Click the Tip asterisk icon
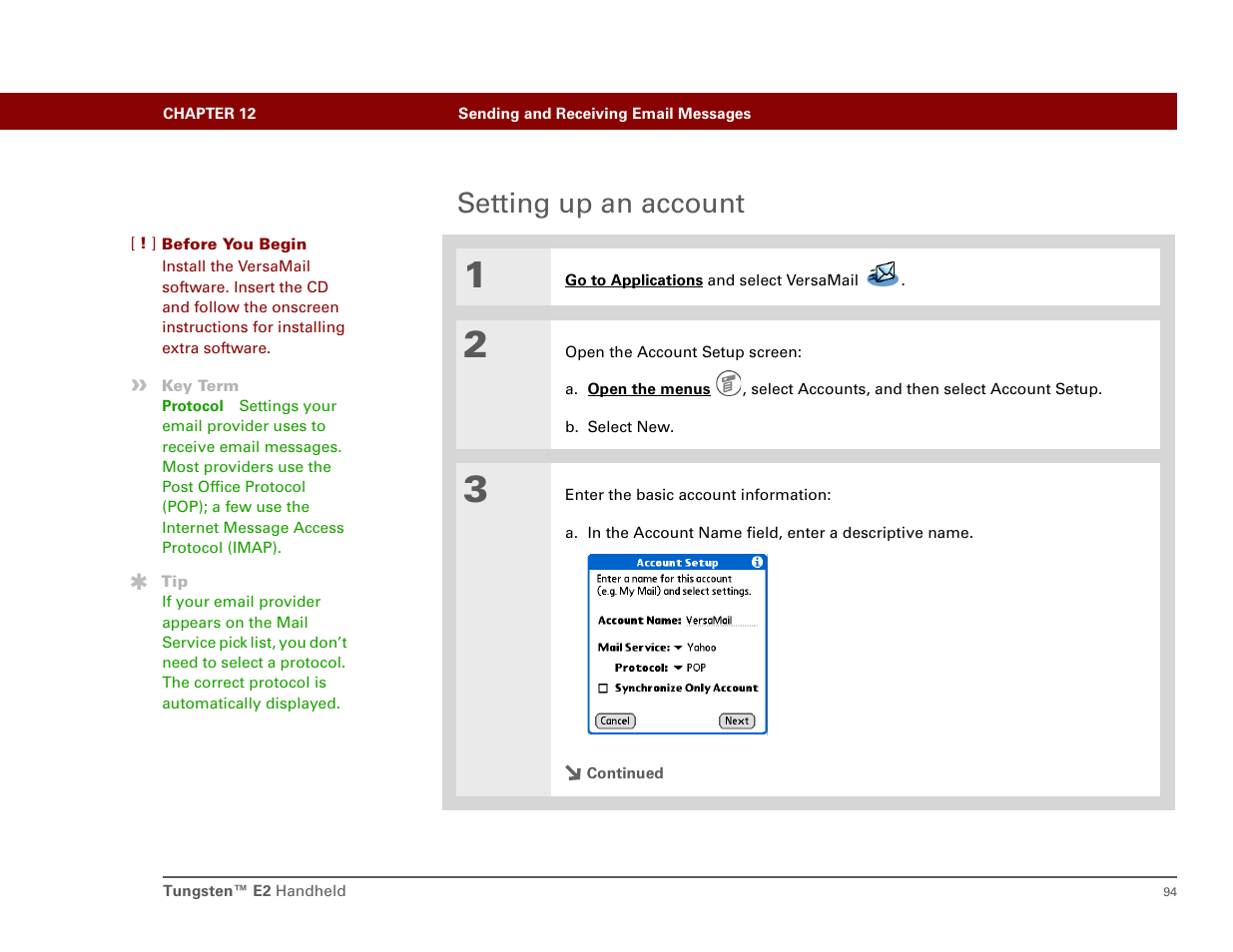This screenshot has width=1233, height=952. pos(139,581)
